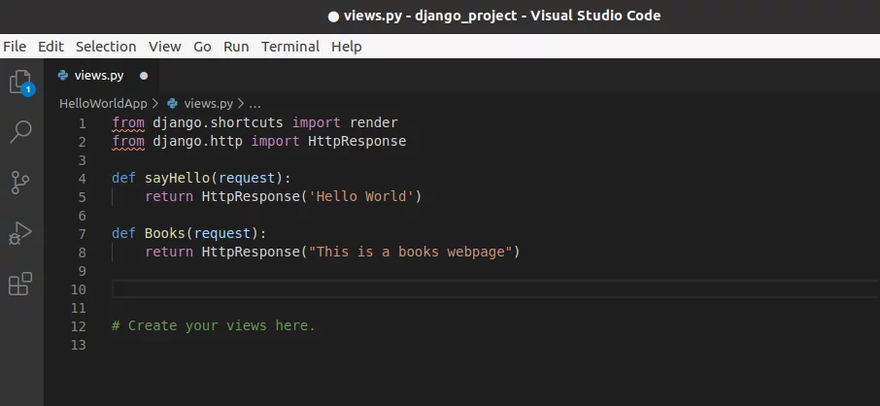Screen dimensions: 880x406
Task: Open the Help menu
Action: [x=346, y=47]
